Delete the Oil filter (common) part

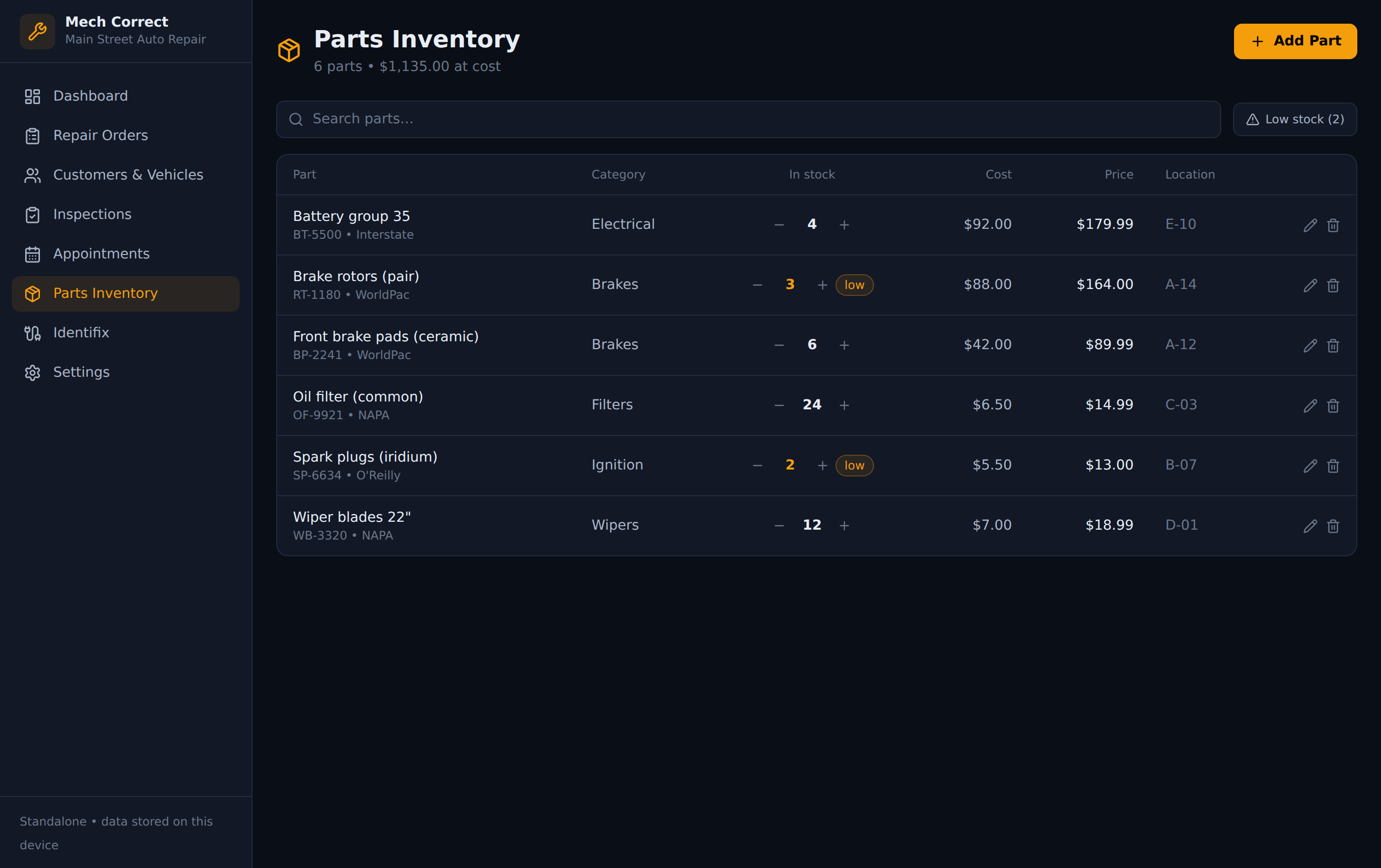[x=1333, y=405]
